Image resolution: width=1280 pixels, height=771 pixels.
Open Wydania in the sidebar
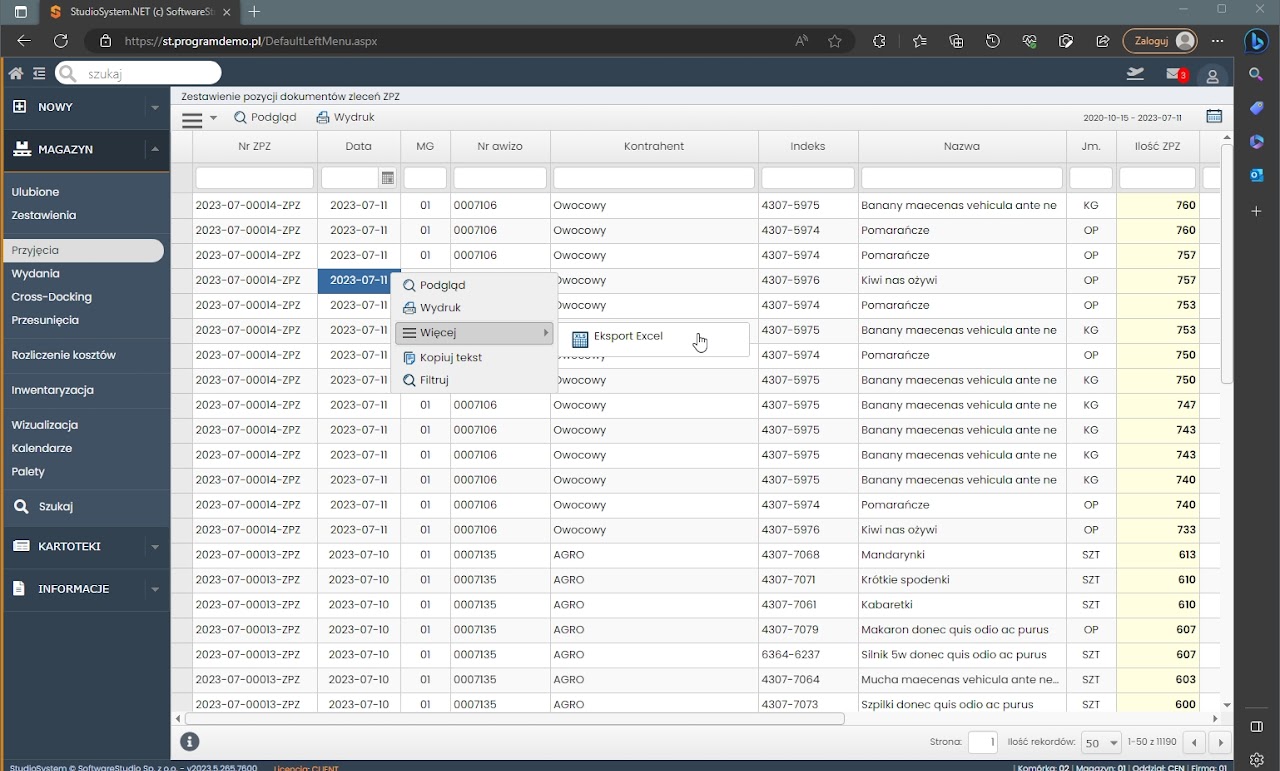coord(35,273)
